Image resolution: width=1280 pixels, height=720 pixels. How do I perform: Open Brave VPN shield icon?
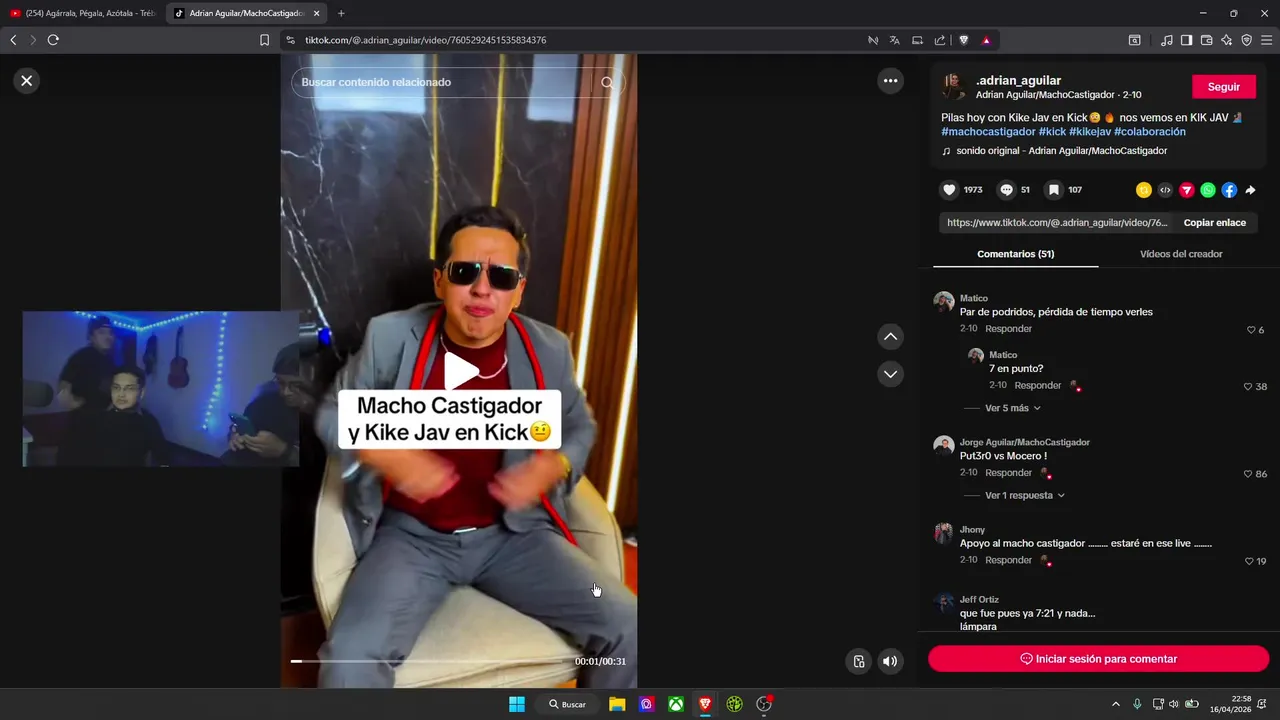[x=1247, y=40]
